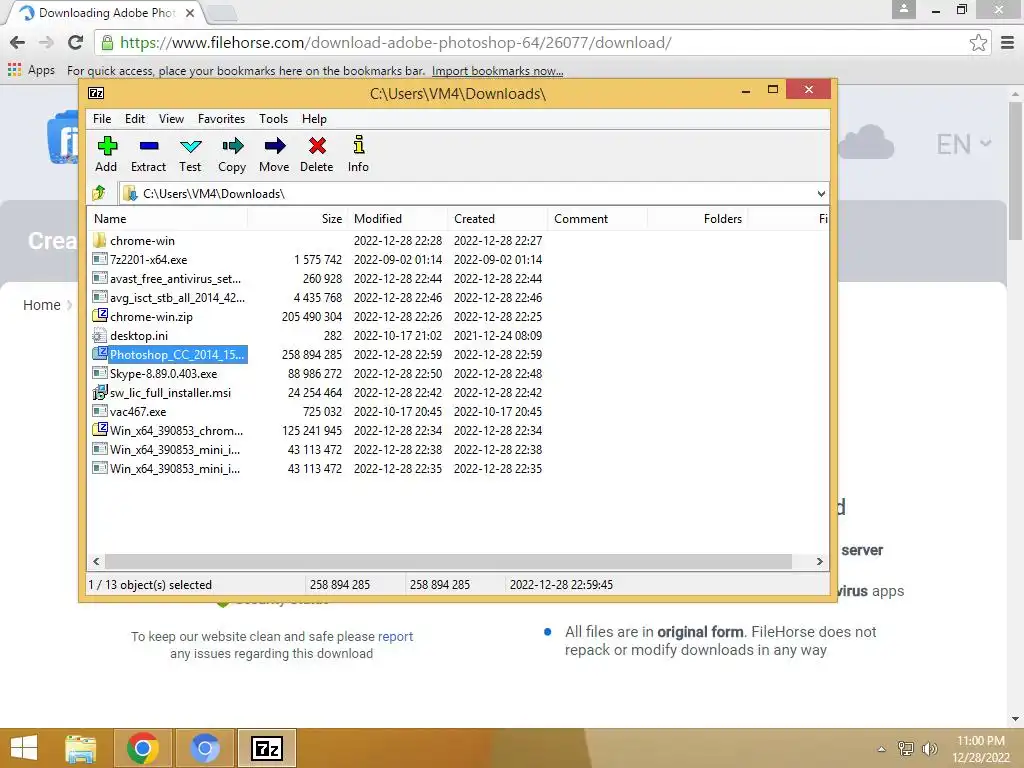Open the Tools menu

(x=273, y=119)
